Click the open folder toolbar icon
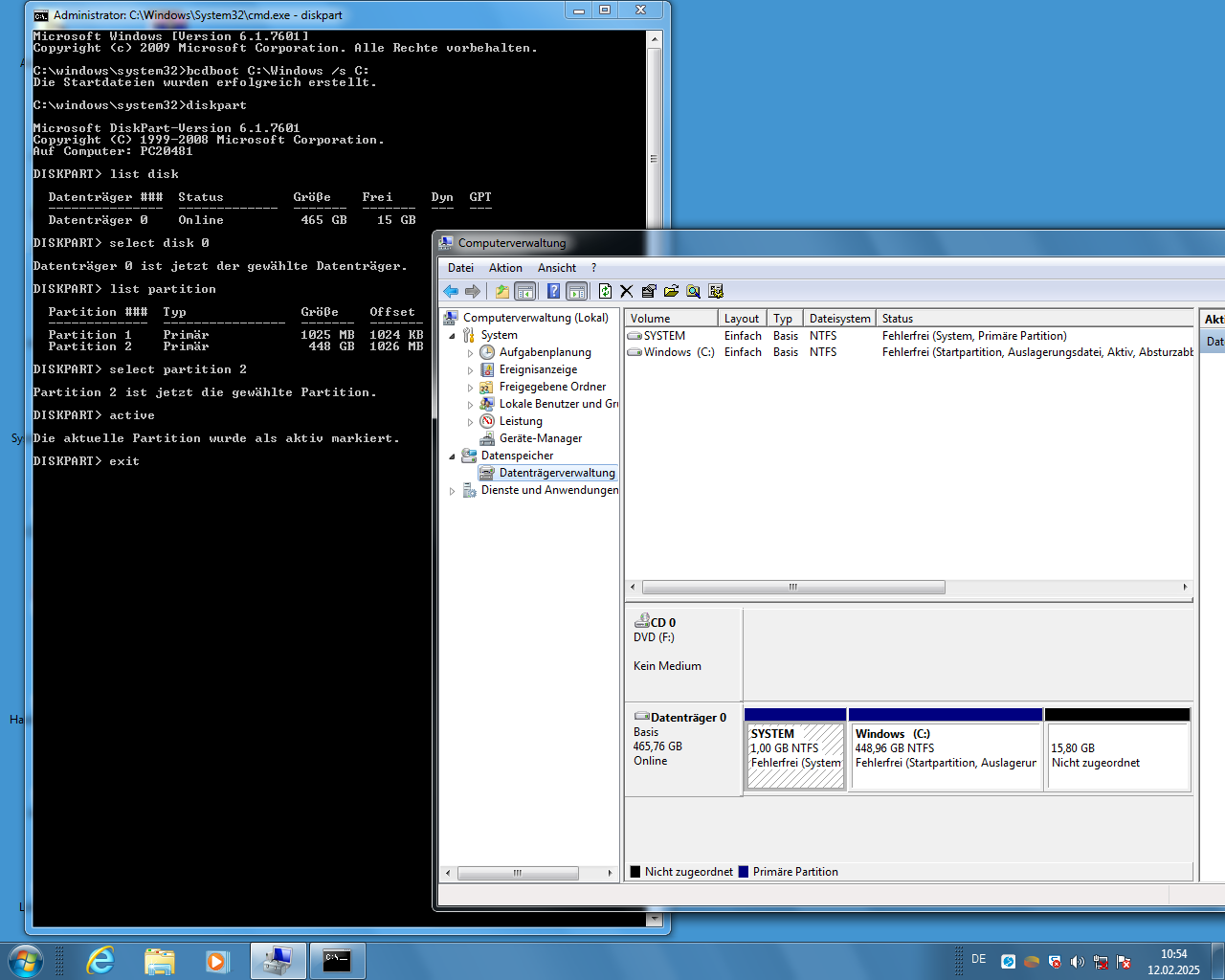The height and width of the screenshot is (980, 1225). [671, 291]
